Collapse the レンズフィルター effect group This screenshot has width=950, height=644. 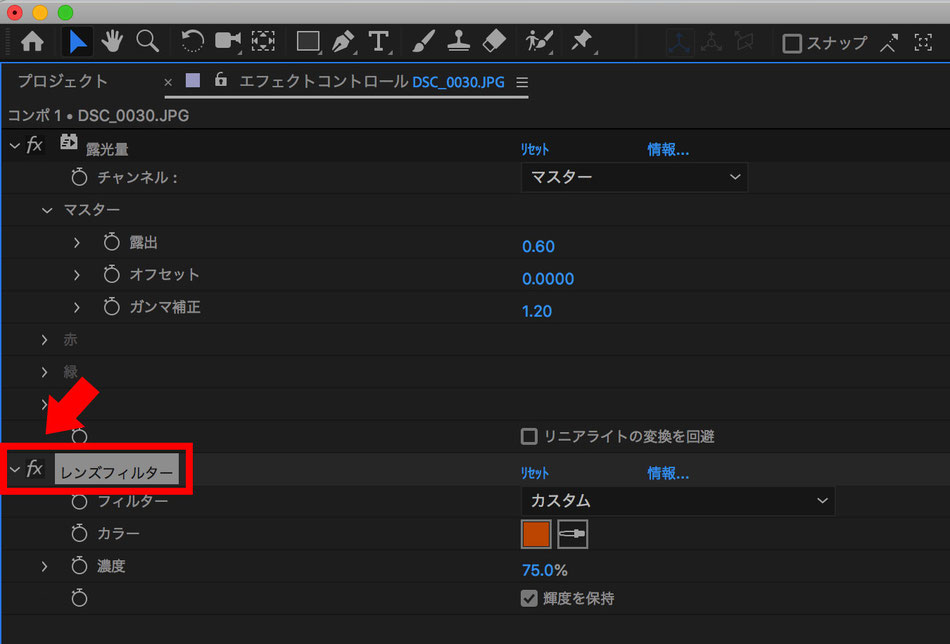click(x=15, y=469)
